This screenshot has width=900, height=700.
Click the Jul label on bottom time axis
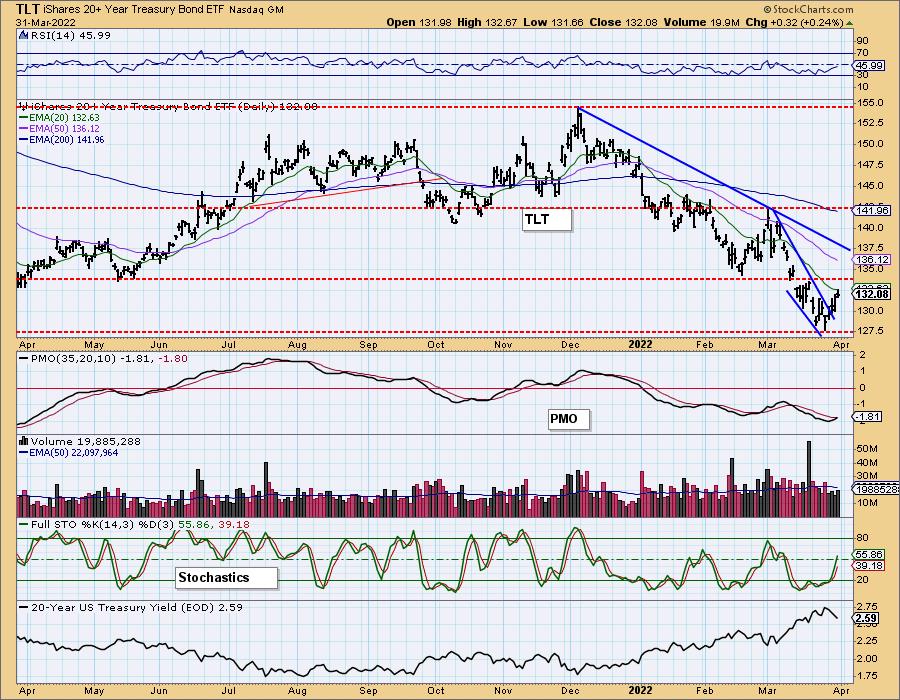(228, 691)
